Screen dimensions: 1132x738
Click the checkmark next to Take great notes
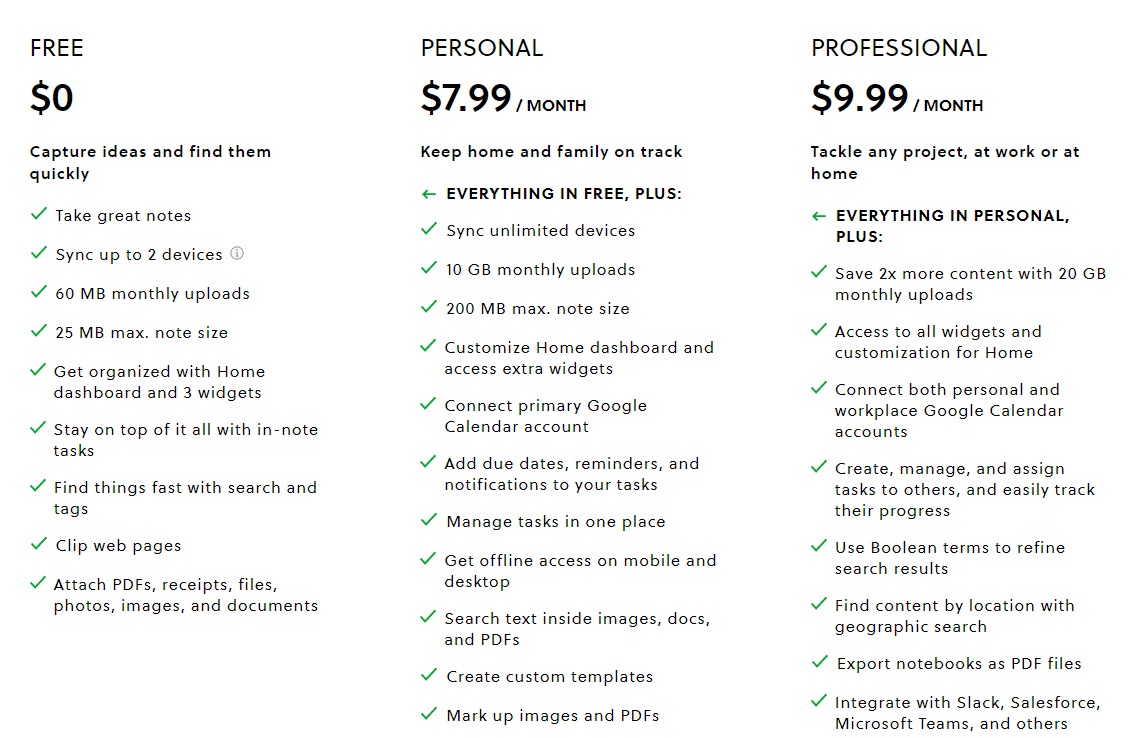[x=39, y=214]
